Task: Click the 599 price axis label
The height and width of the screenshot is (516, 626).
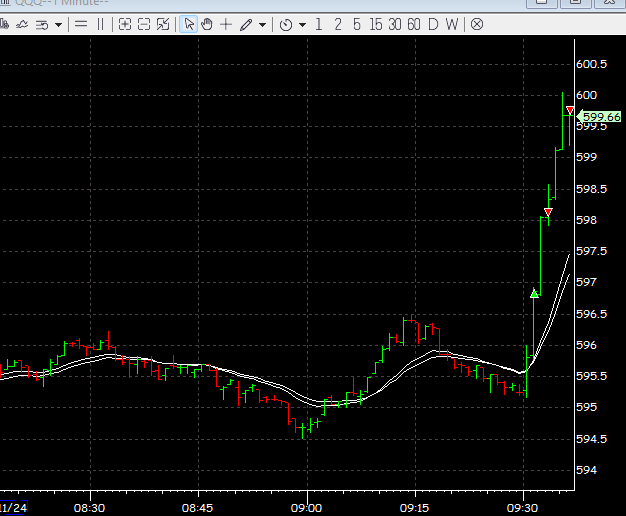Action: (586, 157)
